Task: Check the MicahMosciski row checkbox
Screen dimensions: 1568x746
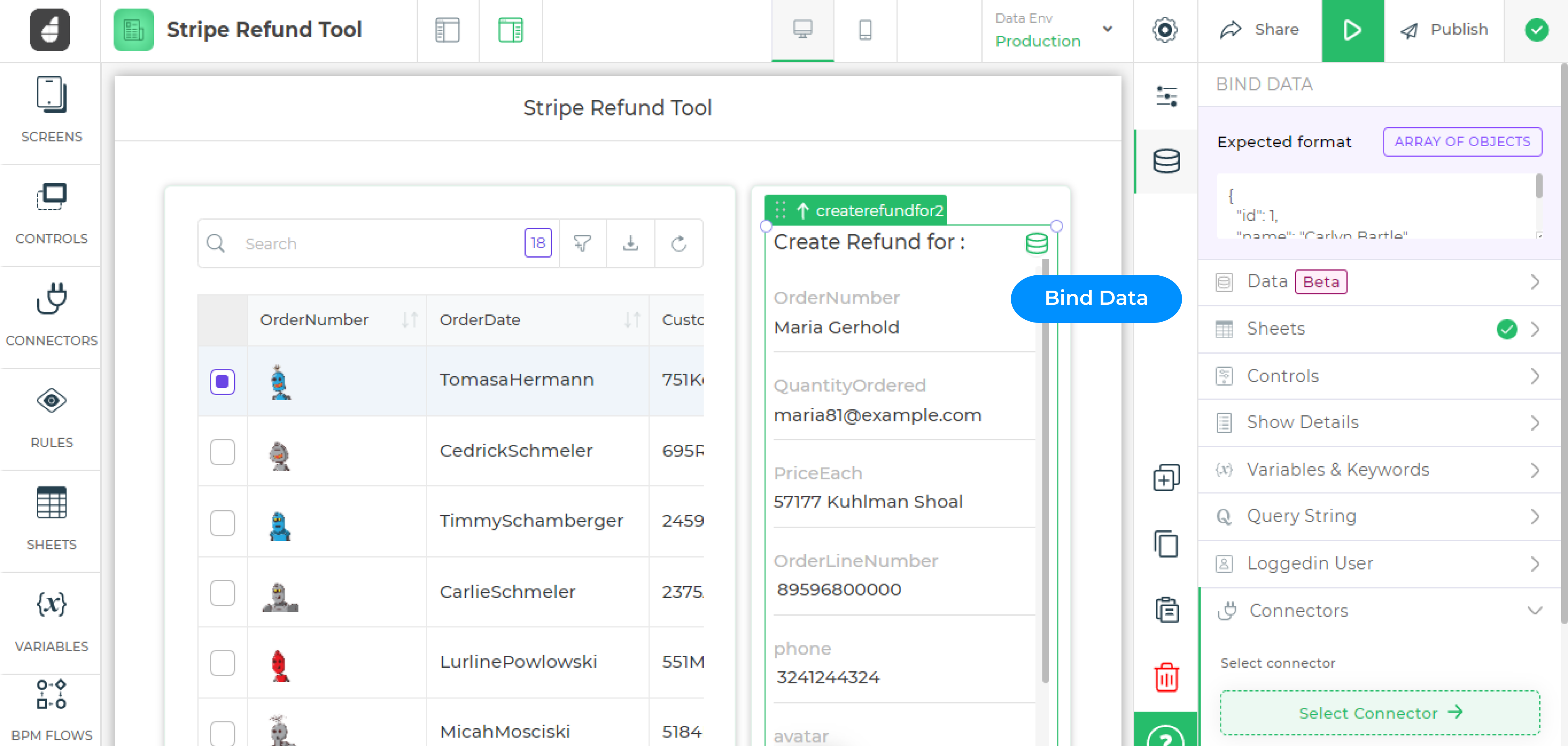Action: coord(222,733)
